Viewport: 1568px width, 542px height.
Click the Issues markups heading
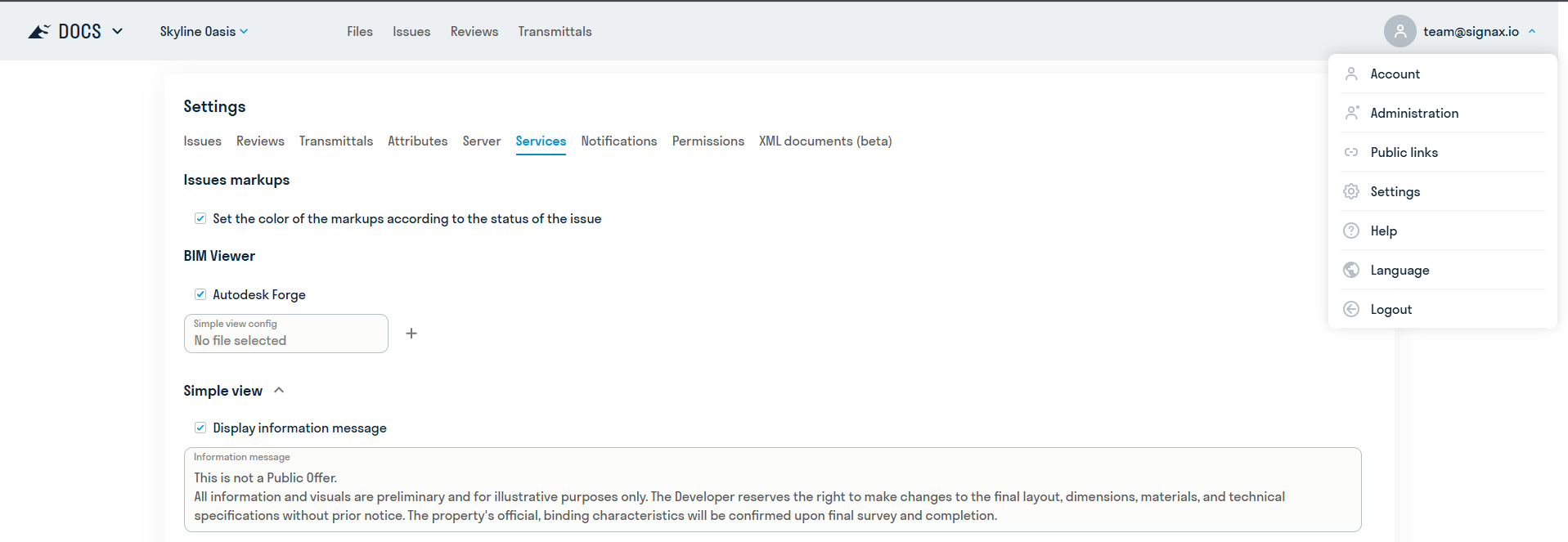(236, 180)
